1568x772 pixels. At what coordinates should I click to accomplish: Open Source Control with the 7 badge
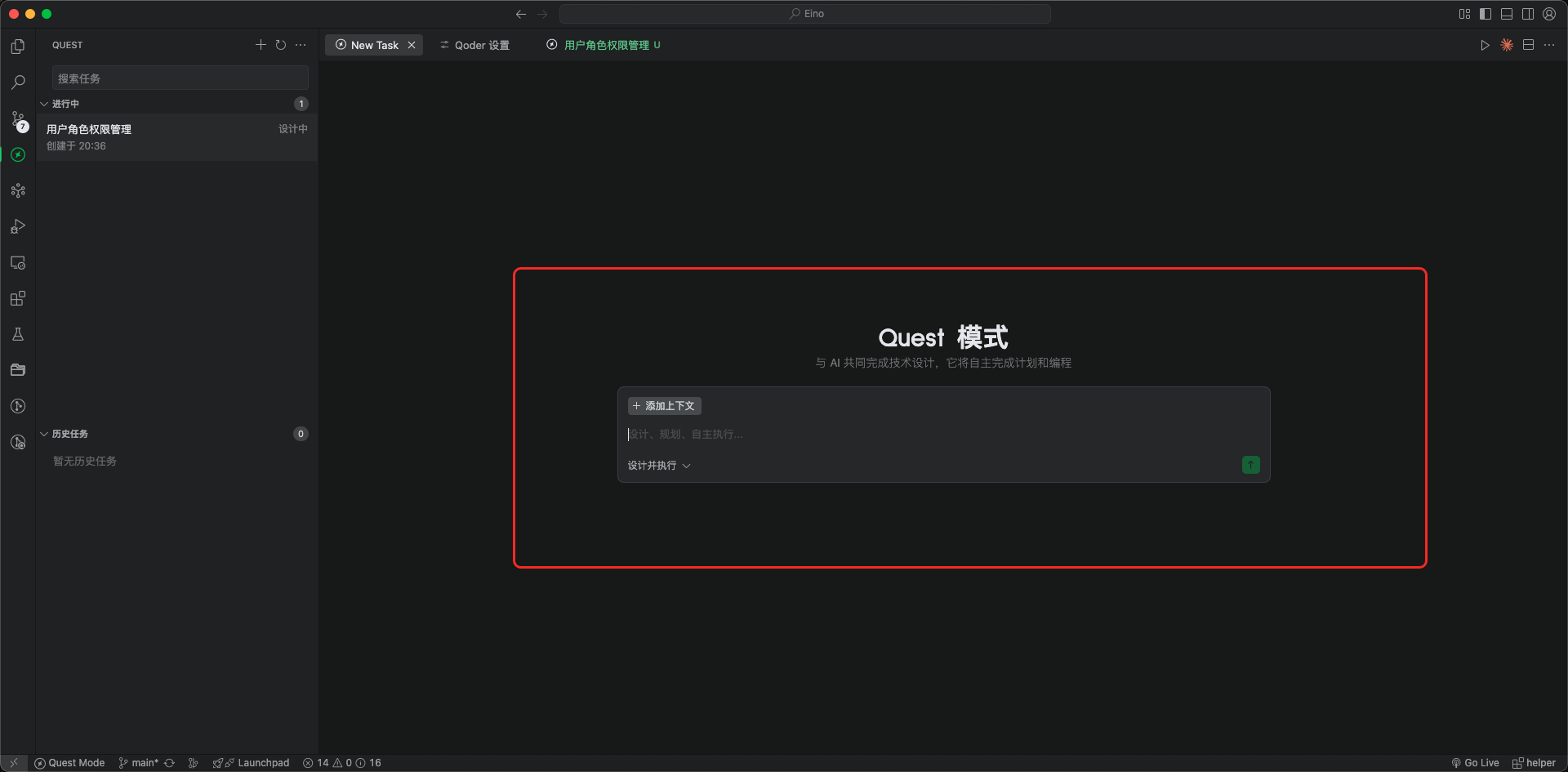(x=18, y=121)
